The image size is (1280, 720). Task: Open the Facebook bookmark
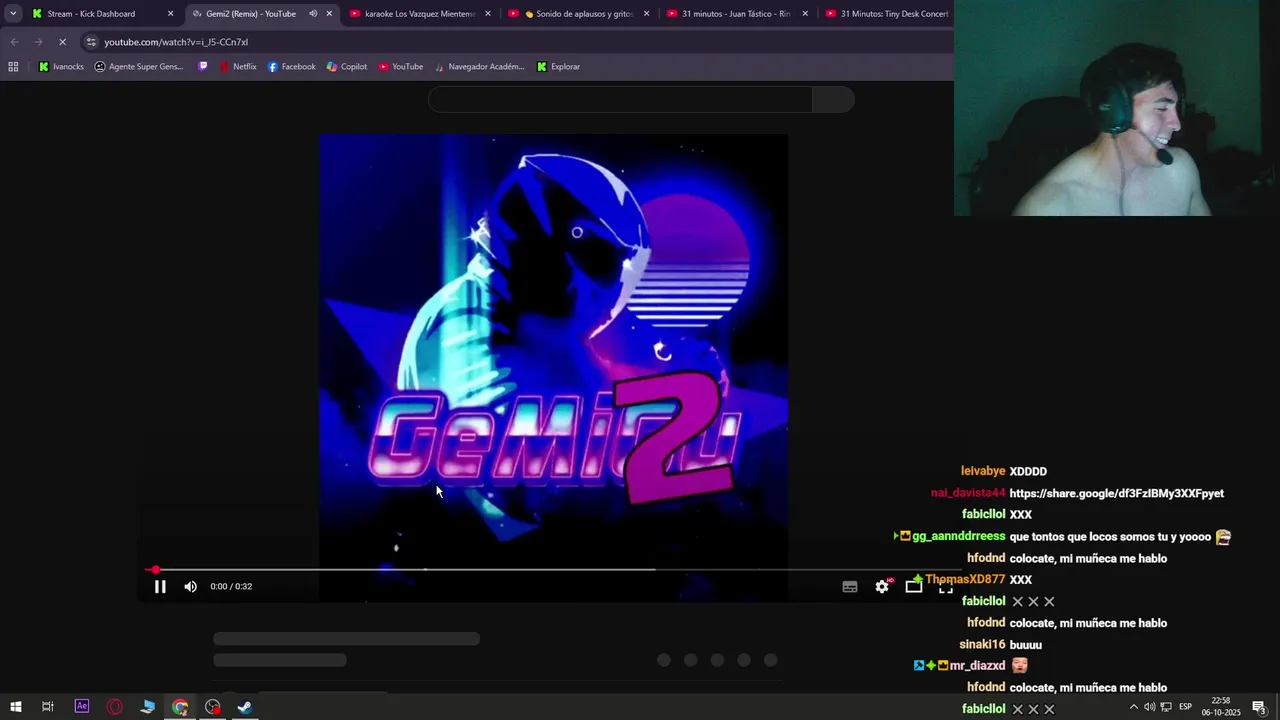[x=291, y=67]
